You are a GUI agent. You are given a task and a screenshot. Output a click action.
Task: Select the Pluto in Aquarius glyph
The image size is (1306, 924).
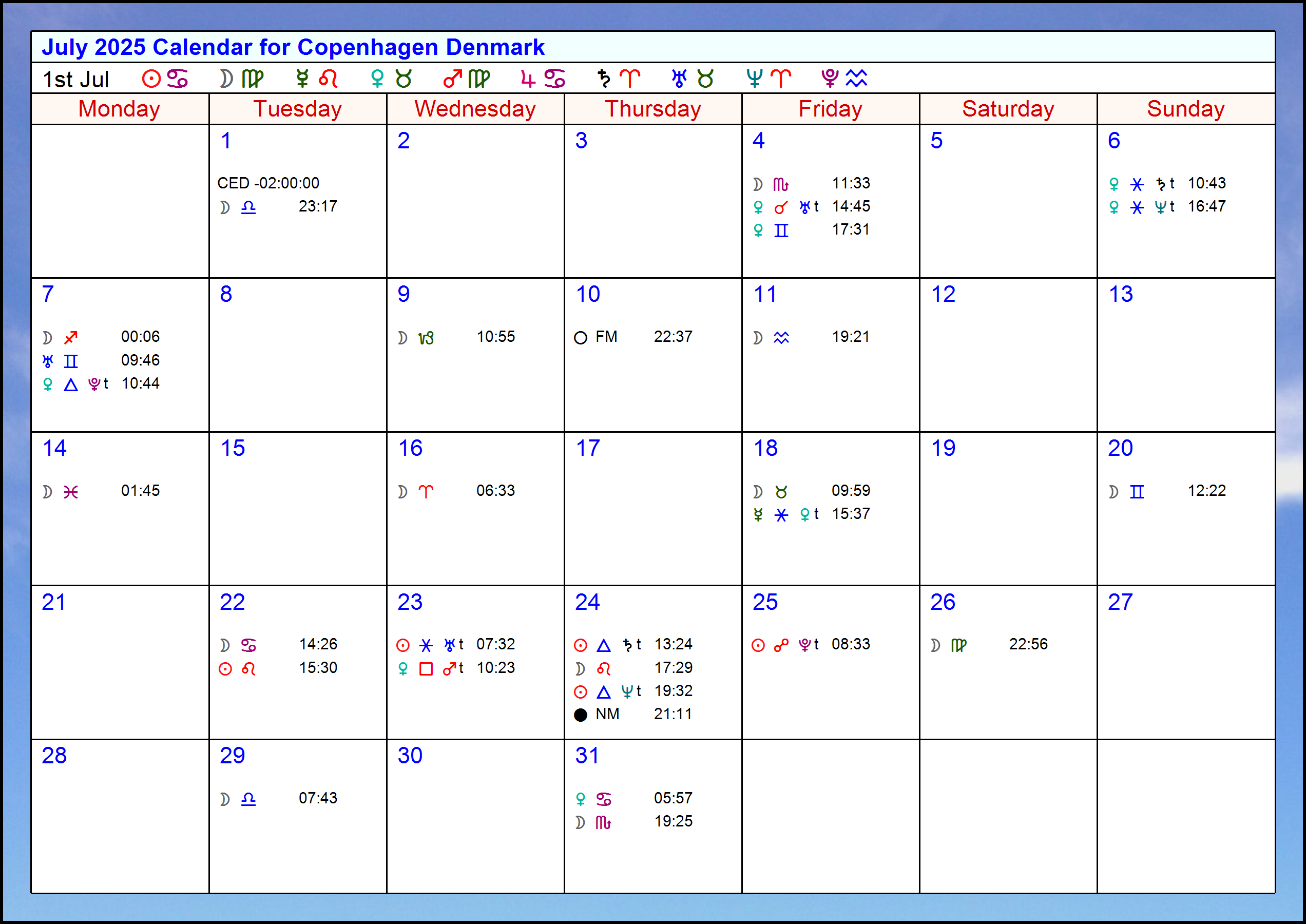844,79
